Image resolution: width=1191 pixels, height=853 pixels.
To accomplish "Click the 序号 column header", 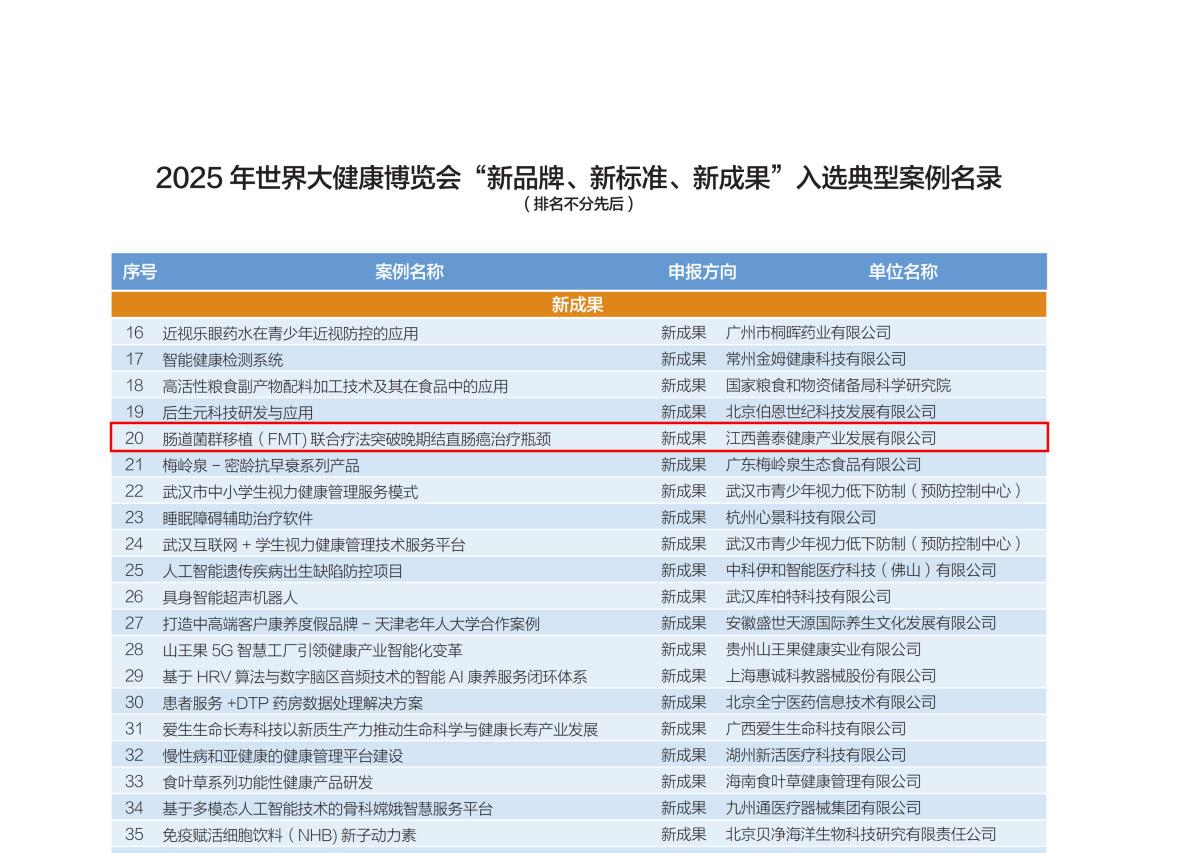I will coord(140,272).
